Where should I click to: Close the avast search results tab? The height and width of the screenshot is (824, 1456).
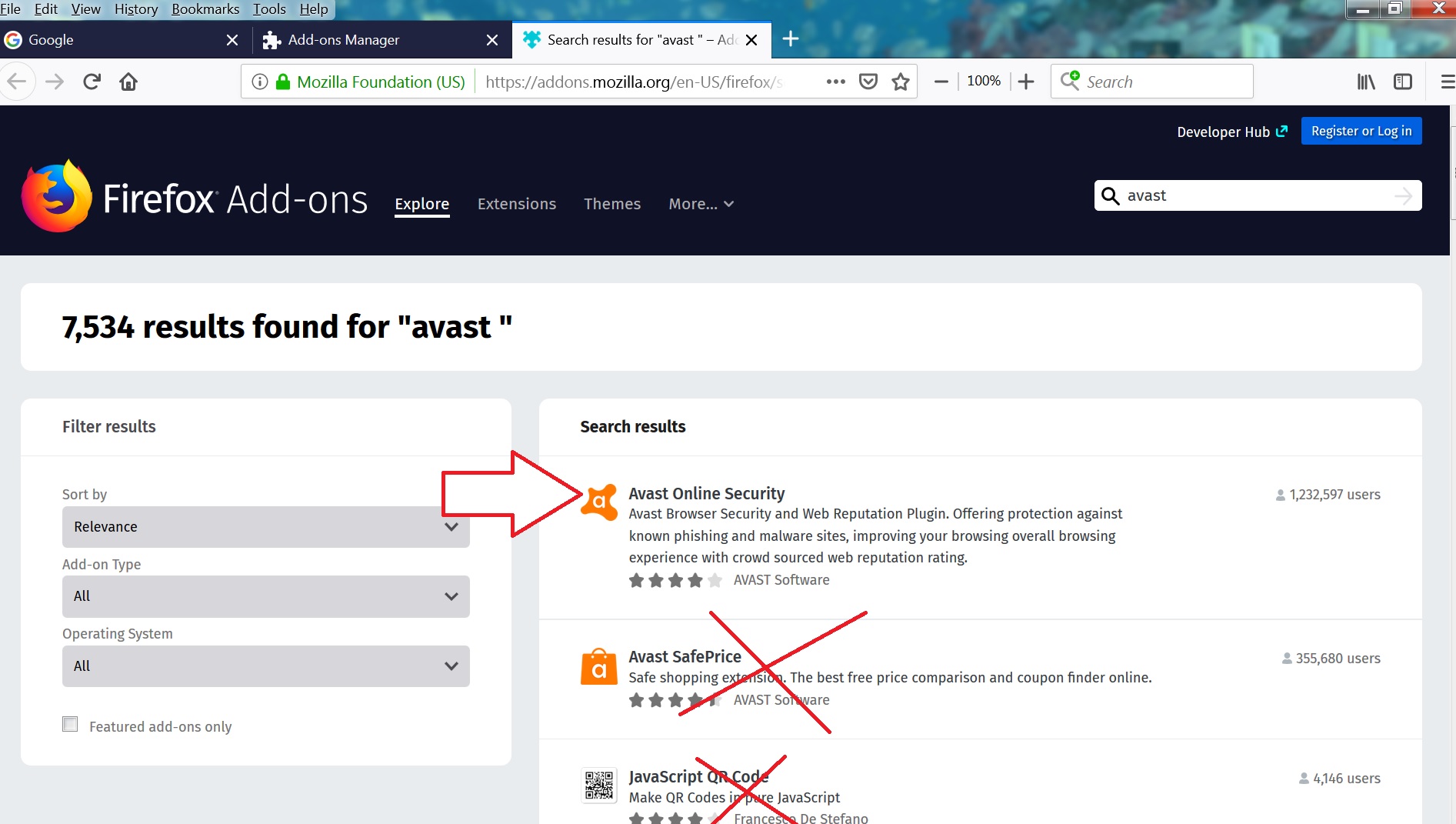tap(752, 40)
